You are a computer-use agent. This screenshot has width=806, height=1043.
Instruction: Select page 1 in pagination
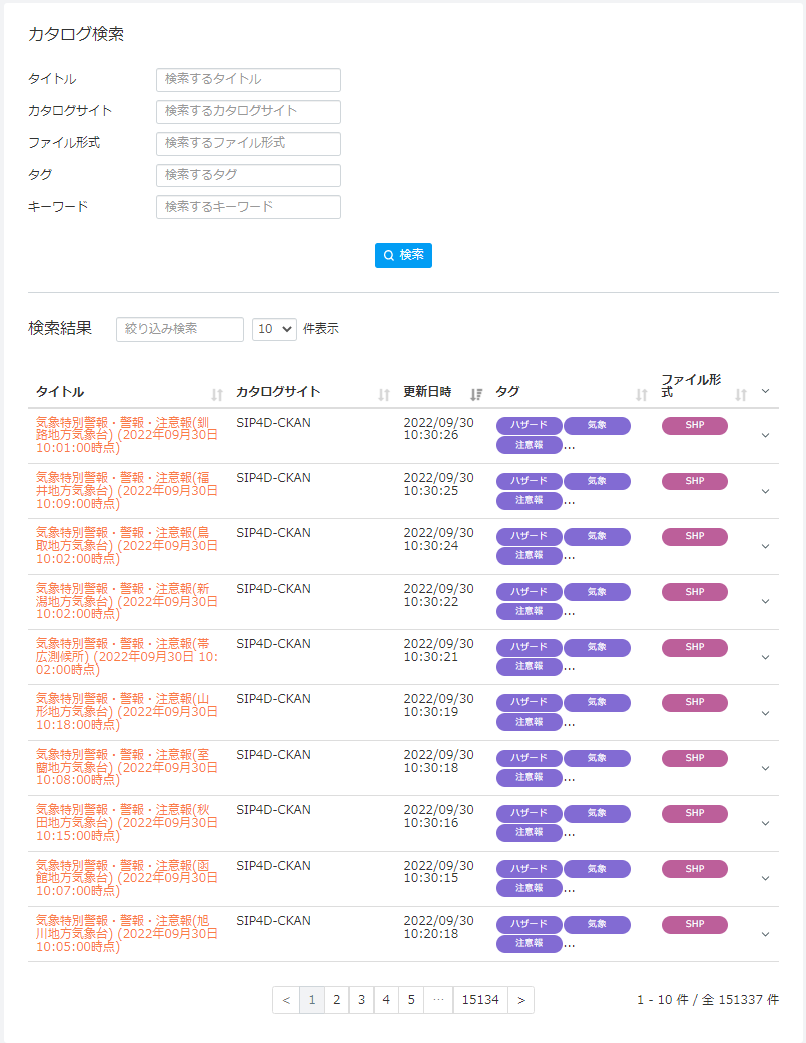[x=312, y=1000]
